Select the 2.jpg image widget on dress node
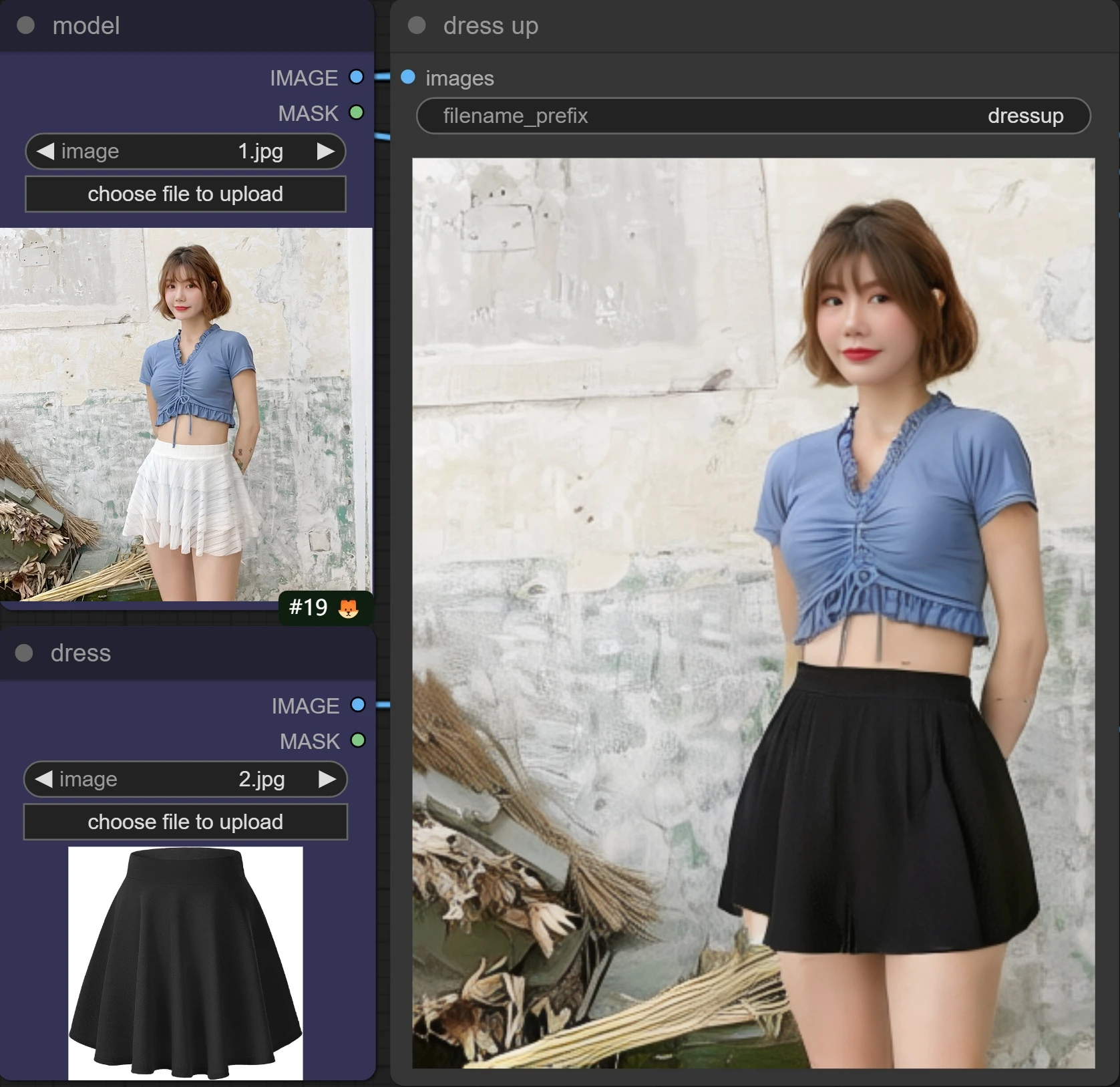 185,779
